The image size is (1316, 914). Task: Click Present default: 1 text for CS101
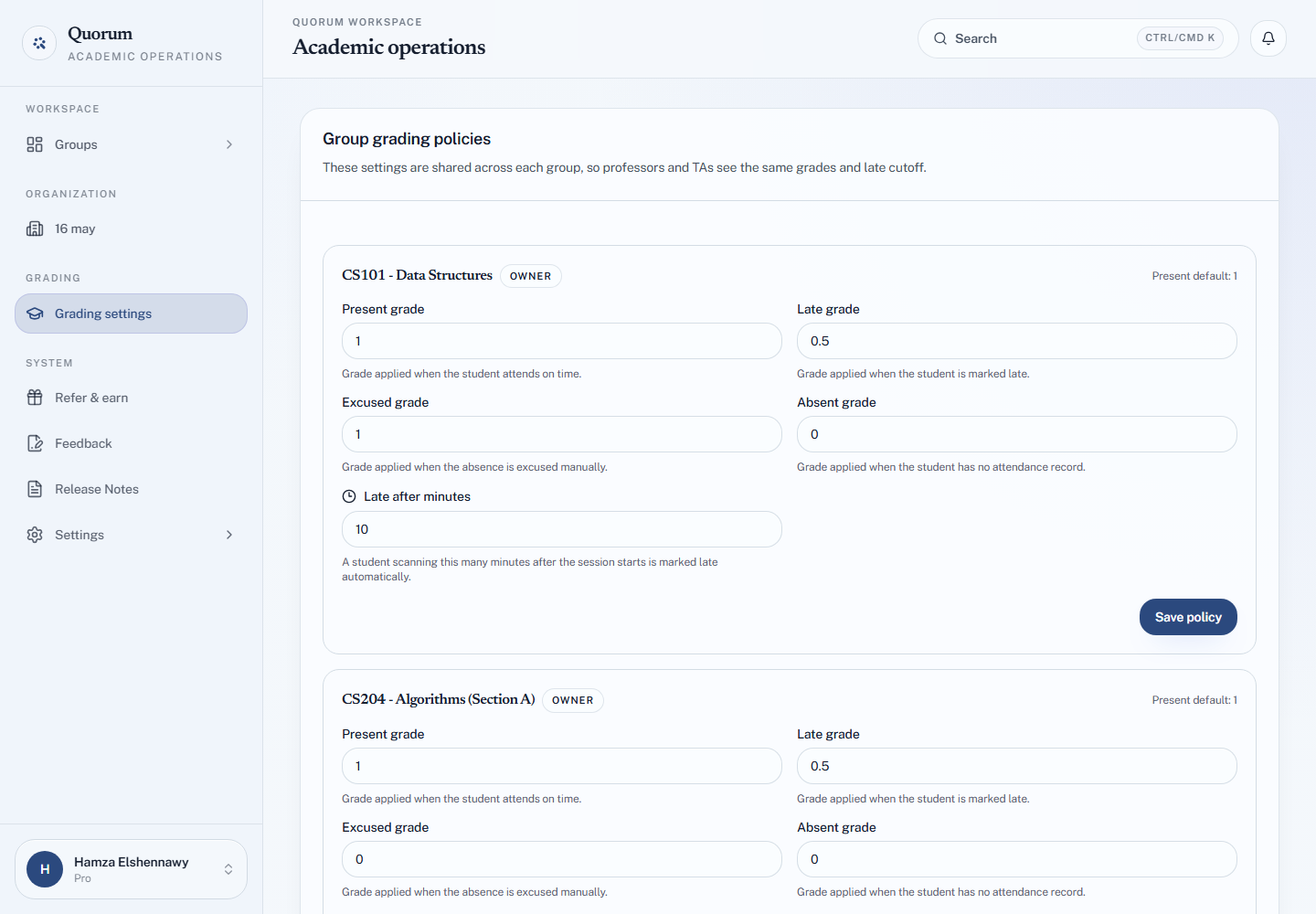[x=1194, y=276]
